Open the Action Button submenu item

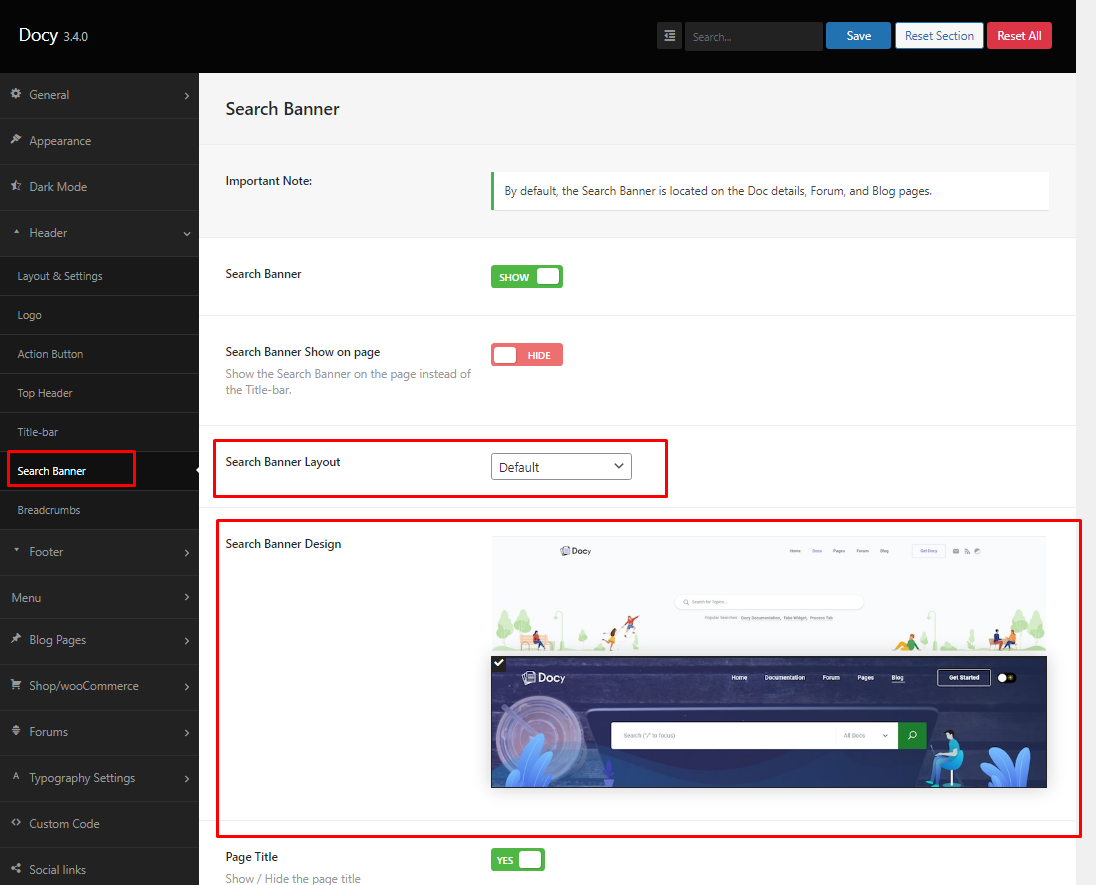pyautogui.click(x=99, y=354)
